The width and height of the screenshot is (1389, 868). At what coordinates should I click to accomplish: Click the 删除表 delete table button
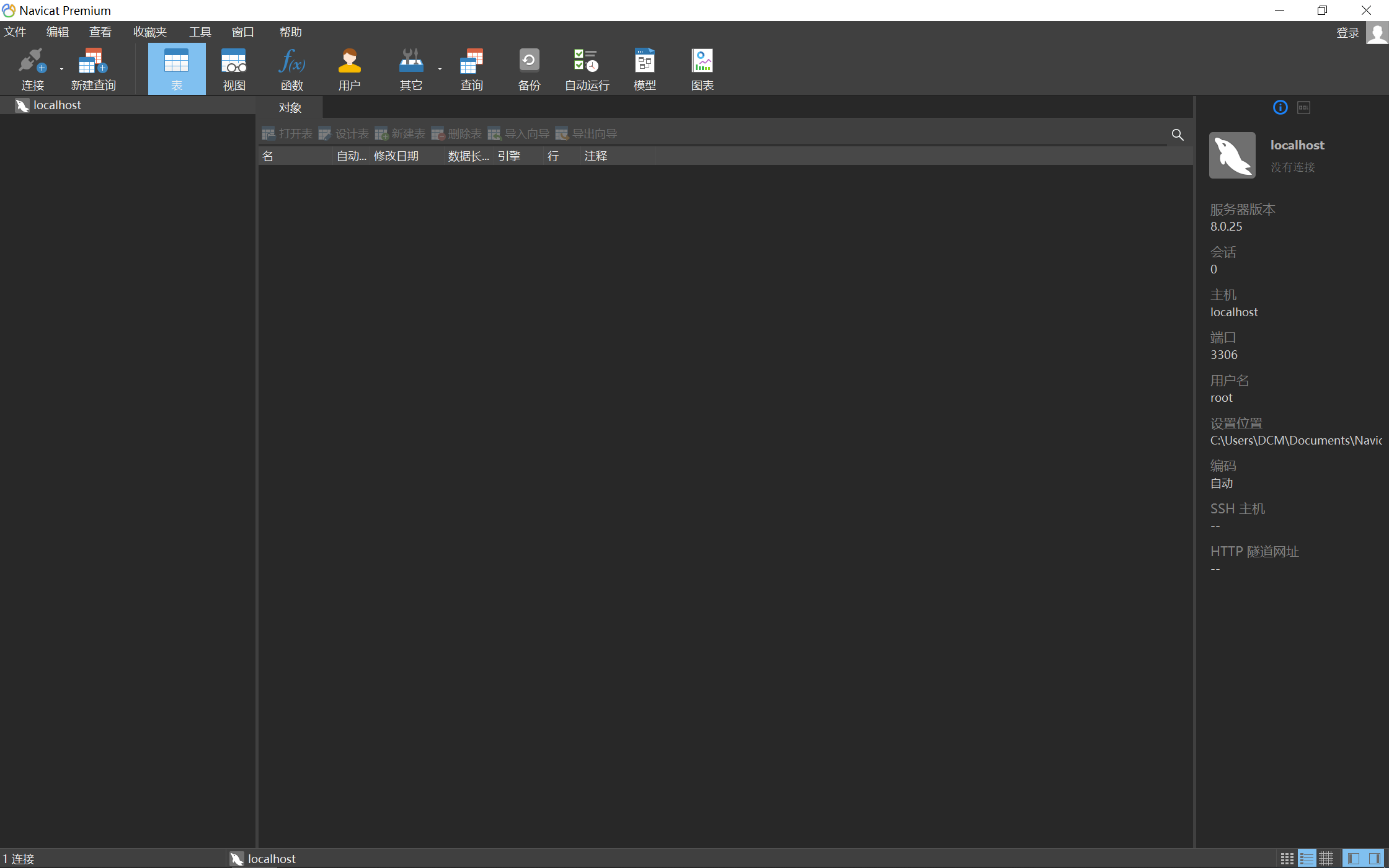[456, 134]
